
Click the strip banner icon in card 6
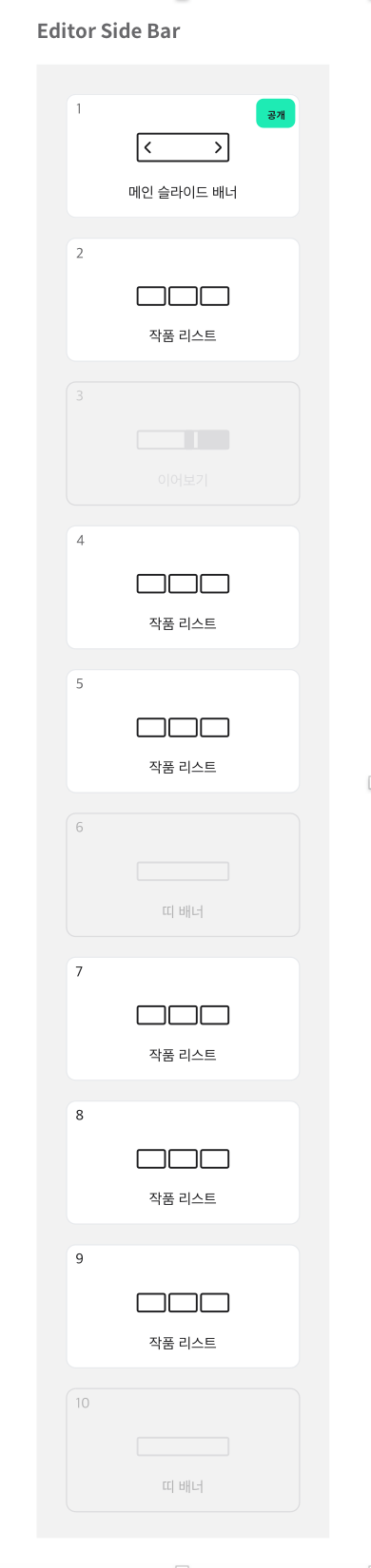tap(183, 871)
